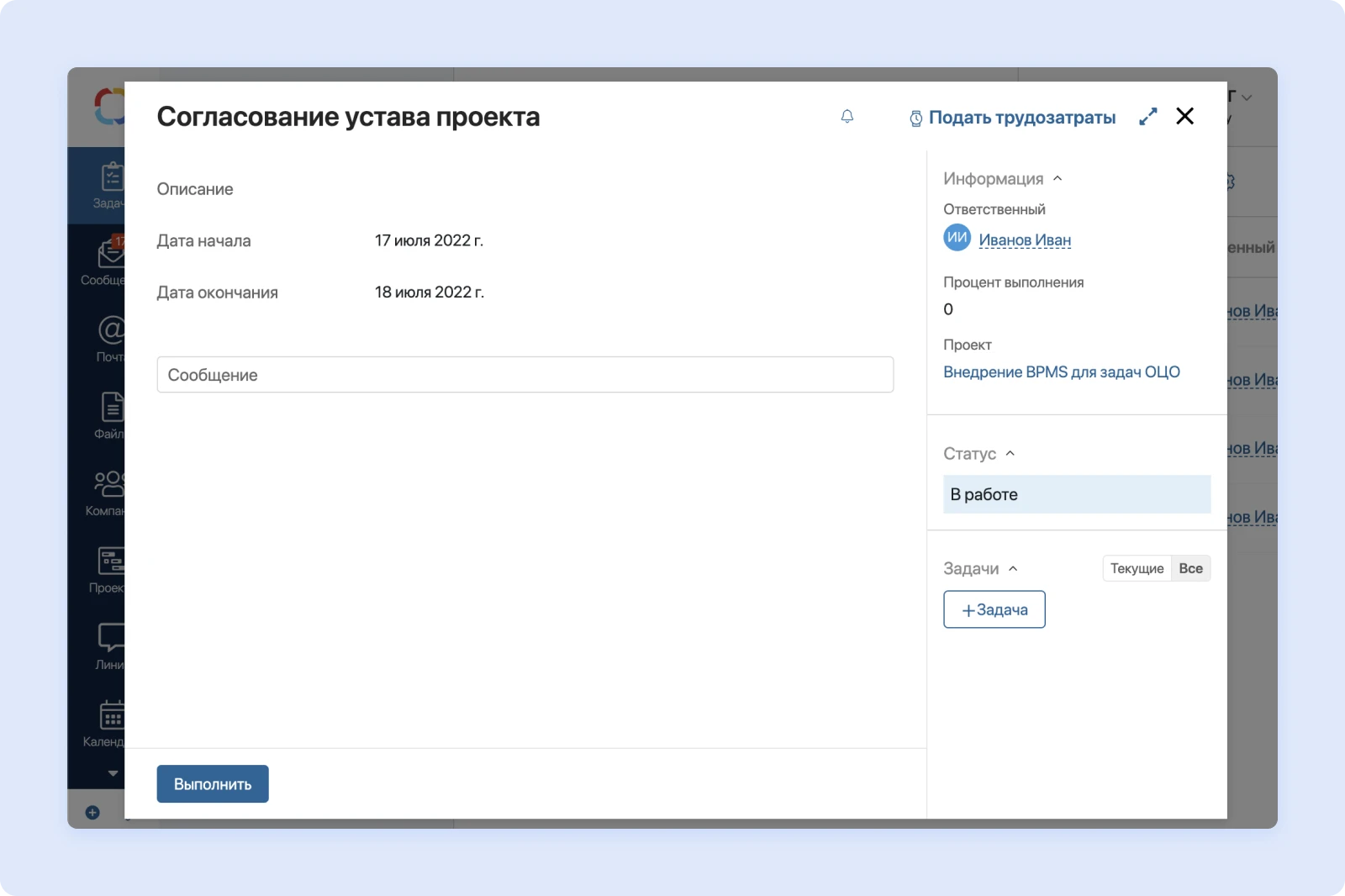Viewport: 1345px width, 896px height.
Task: Expand the task to full screen view
Action: [1149, 116]
